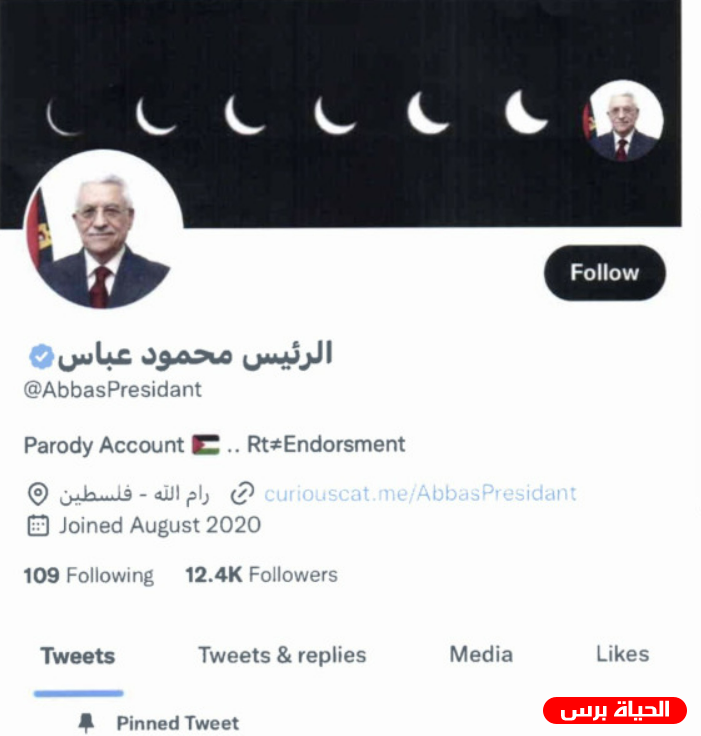Click the Pinned Tweet label

pos(178,723)
